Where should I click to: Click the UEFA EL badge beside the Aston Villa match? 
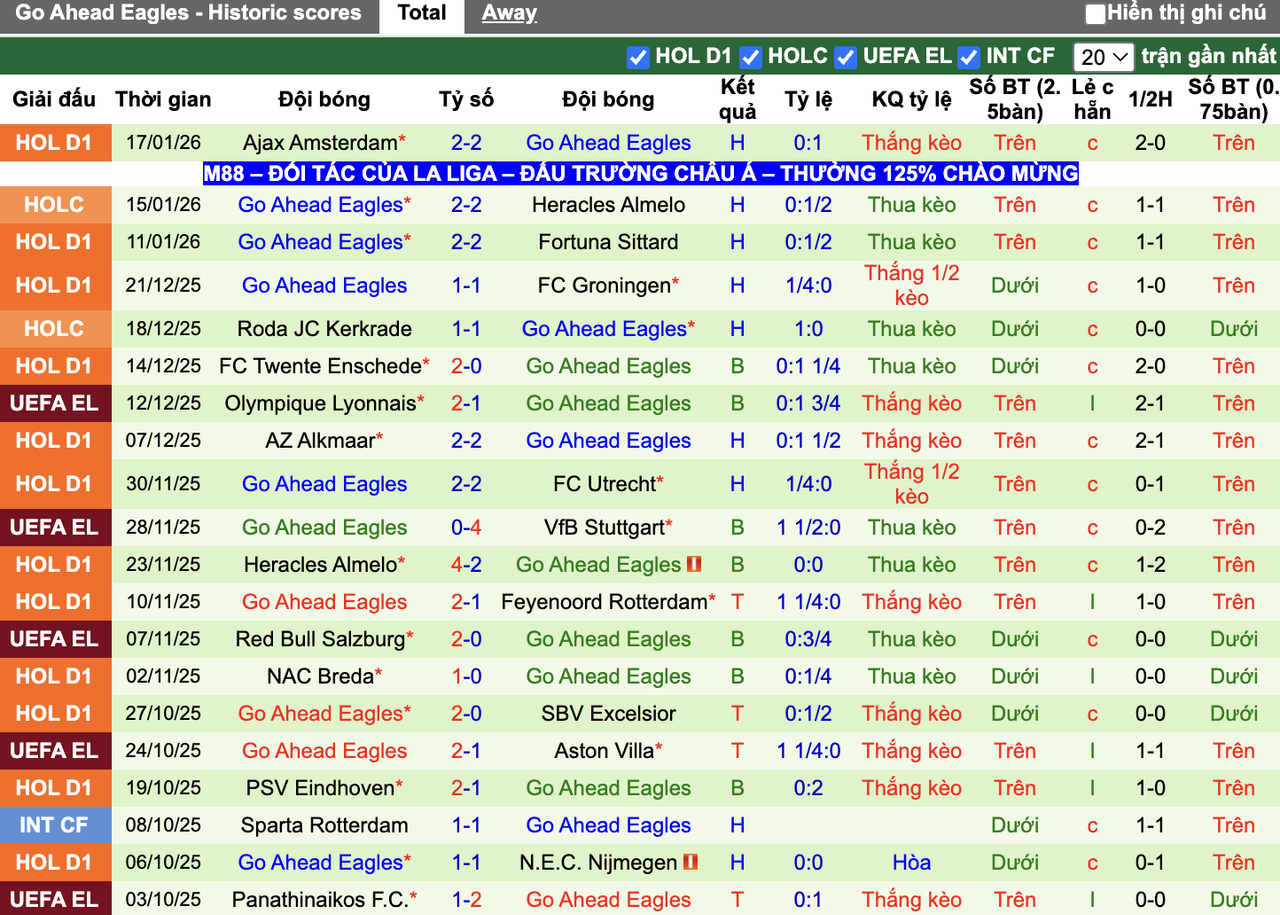click(56, 751)
